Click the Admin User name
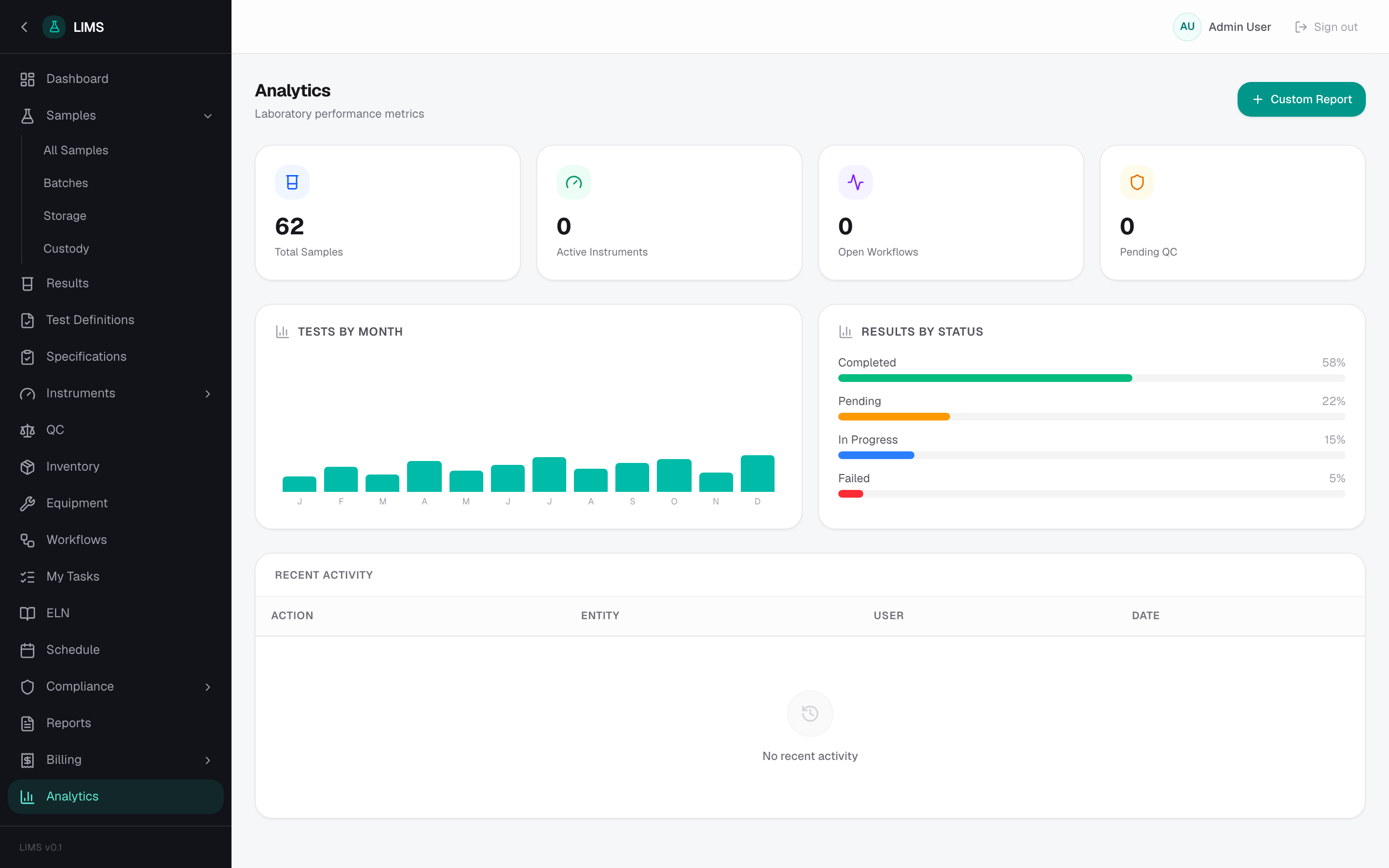 pos(1240,27)
